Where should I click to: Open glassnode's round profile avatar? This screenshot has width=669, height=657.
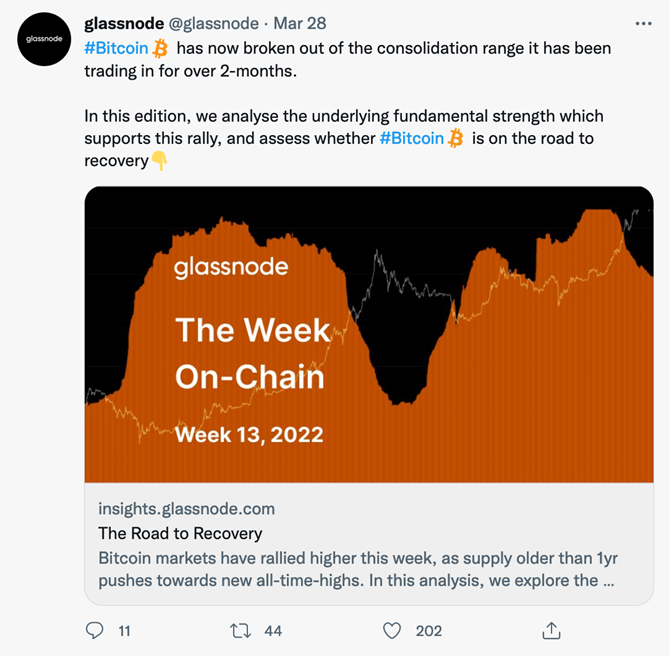point(44,39)
